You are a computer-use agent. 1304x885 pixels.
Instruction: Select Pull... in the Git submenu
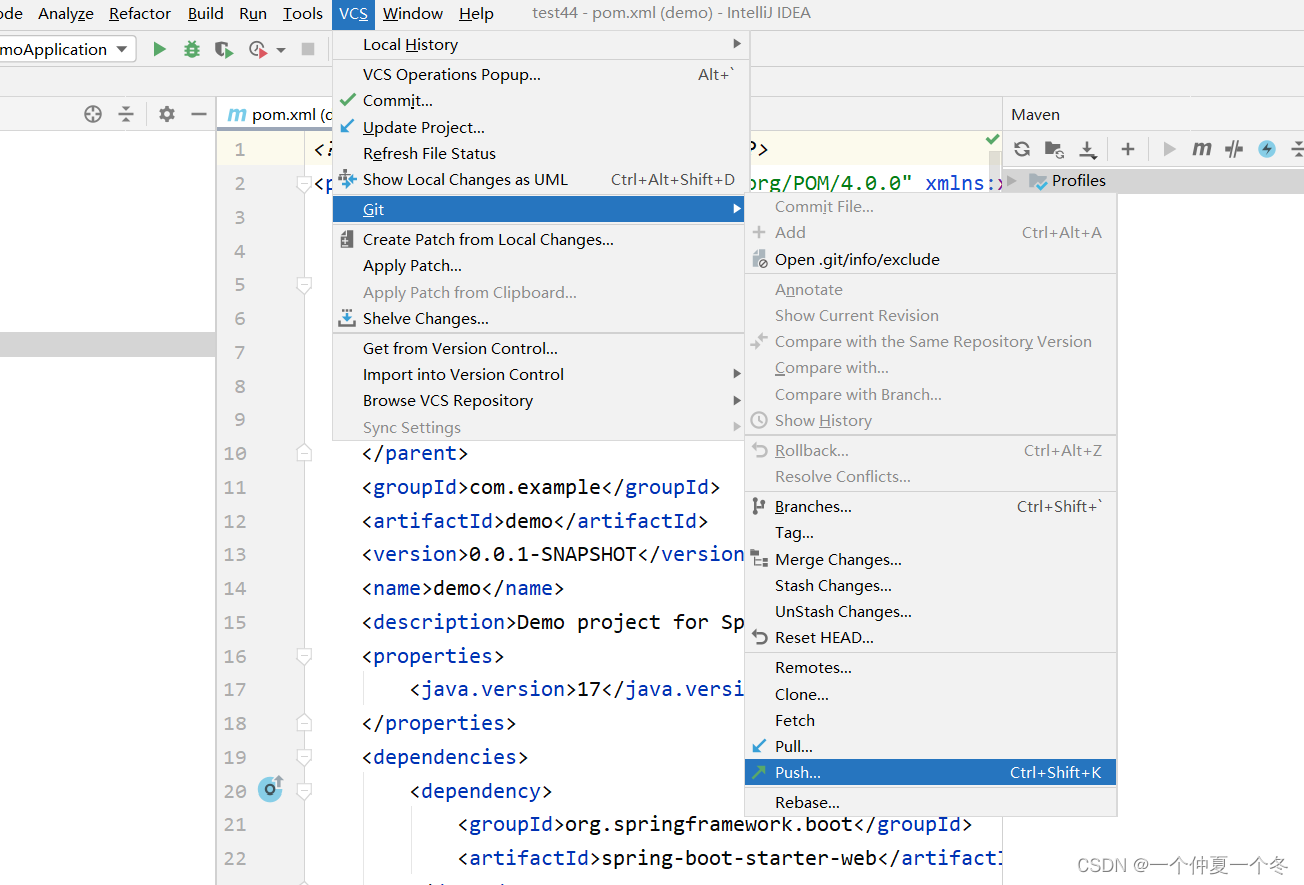point(931,746)
